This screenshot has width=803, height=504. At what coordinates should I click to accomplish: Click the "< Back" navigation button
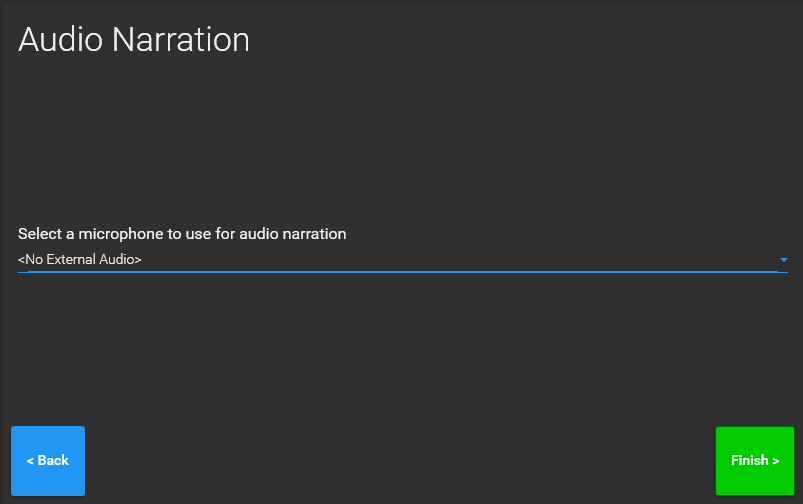tap(48, 461)
